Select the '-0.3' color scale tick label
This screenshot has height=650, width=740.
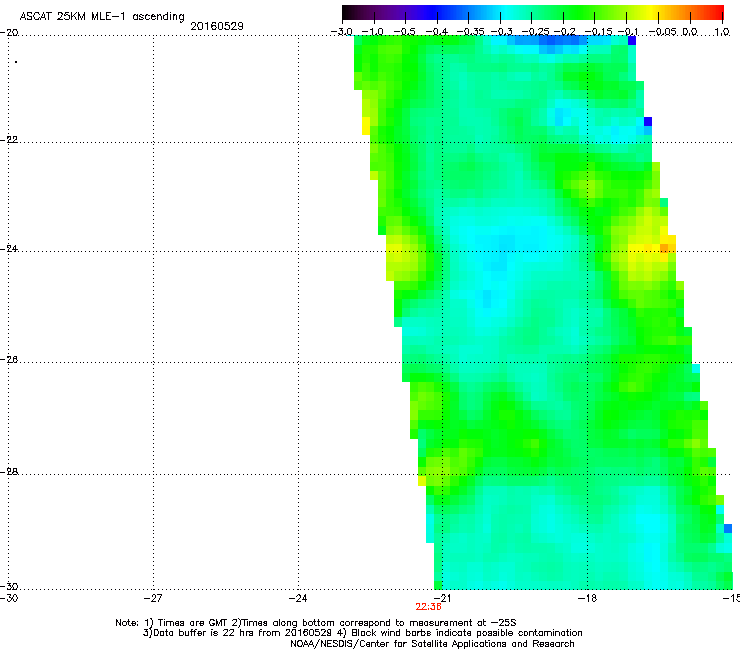(x=501, y=32)
